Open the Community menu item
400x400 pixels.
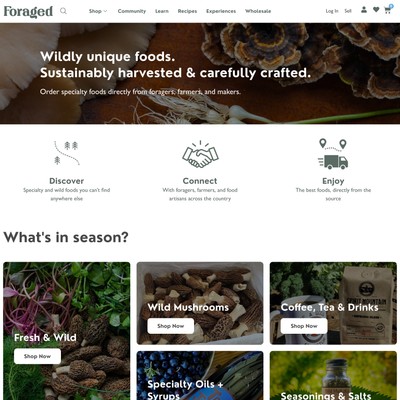(132, 11)
